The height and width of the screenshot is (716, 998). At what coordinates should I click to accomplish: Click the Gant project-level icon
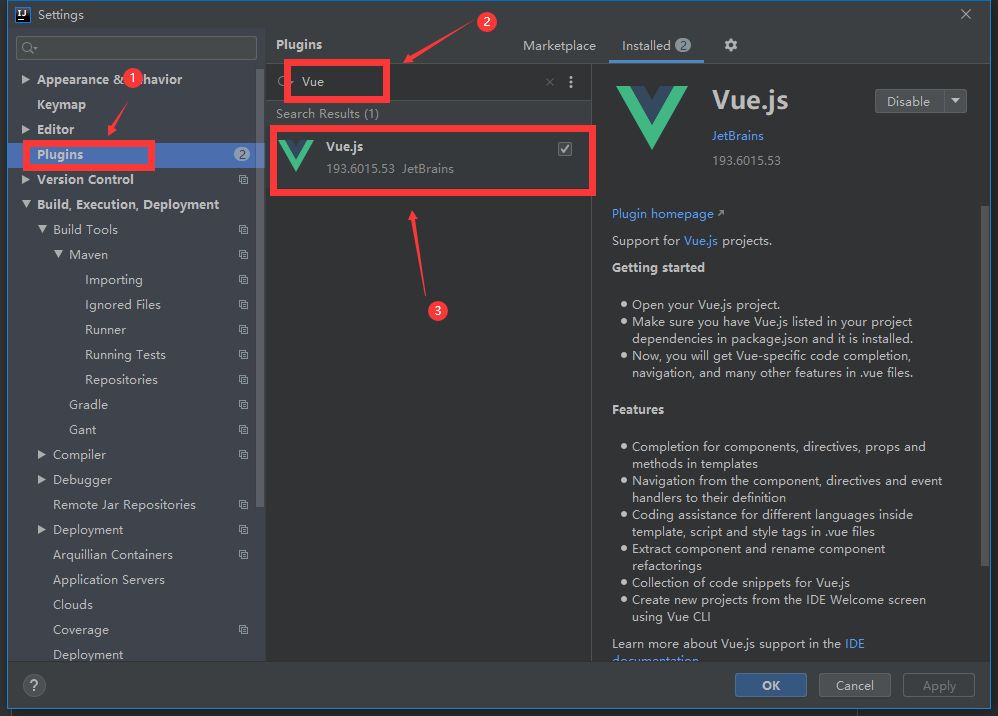point(243,430)
